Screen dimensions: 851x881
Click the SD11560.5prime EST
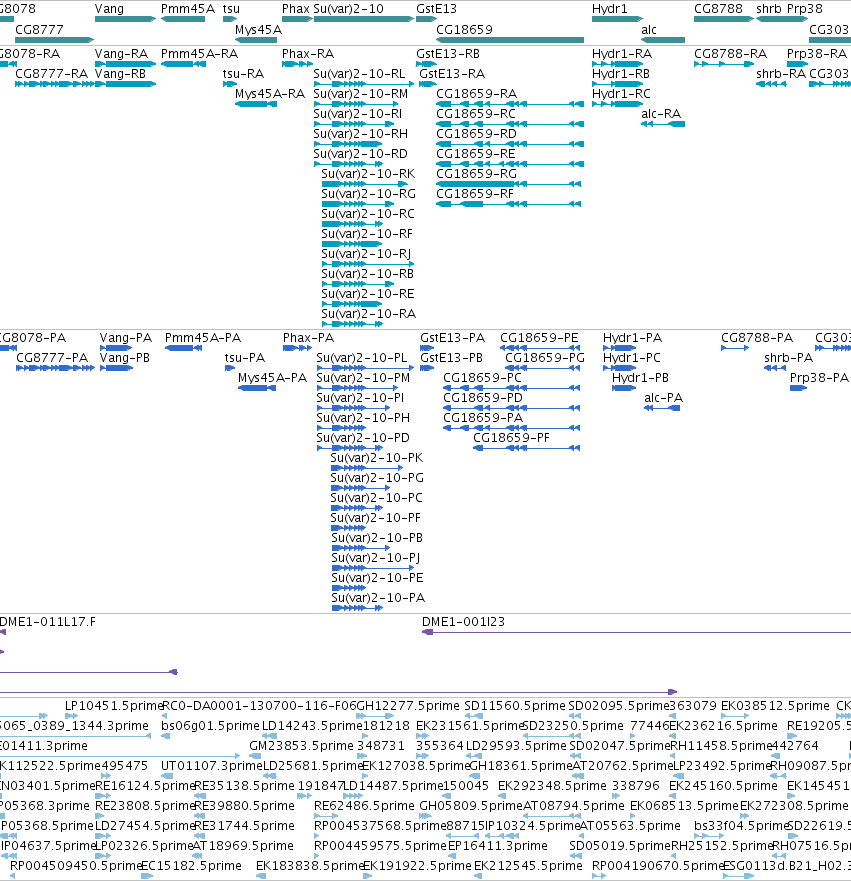click(474, 716)
